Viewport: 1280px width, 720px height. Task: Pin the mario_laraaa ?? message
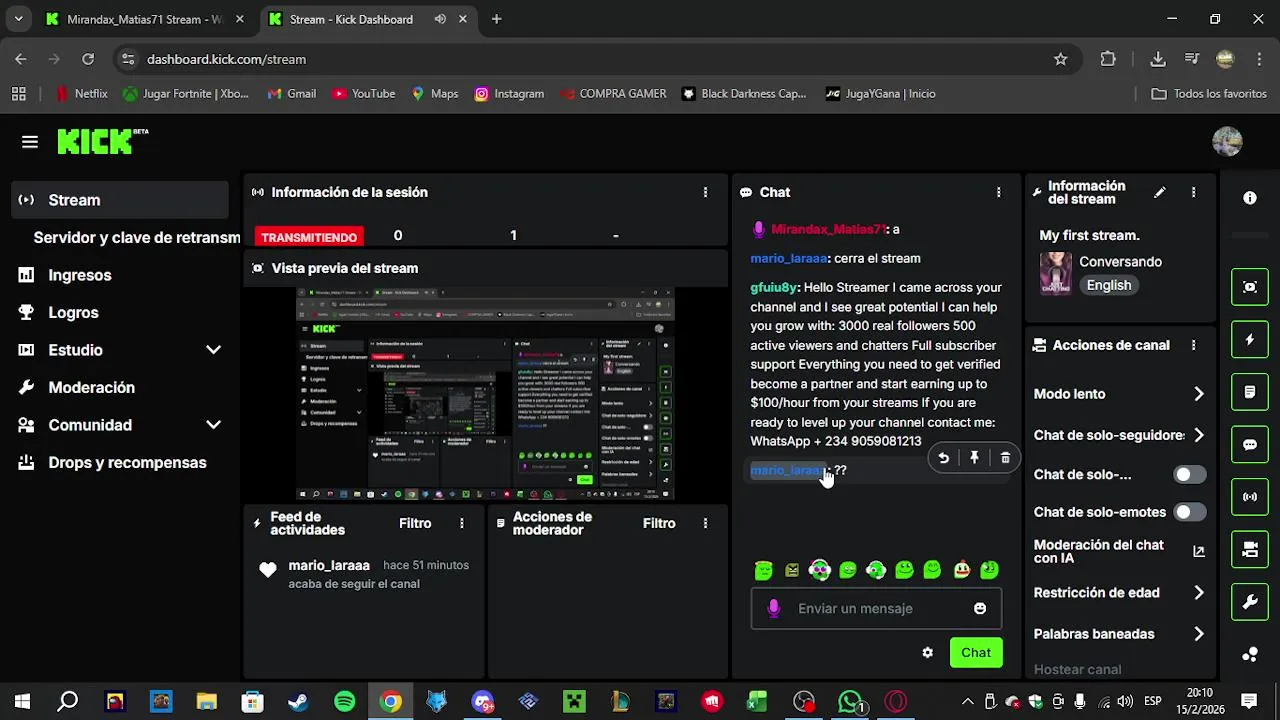tap(974, 458)
